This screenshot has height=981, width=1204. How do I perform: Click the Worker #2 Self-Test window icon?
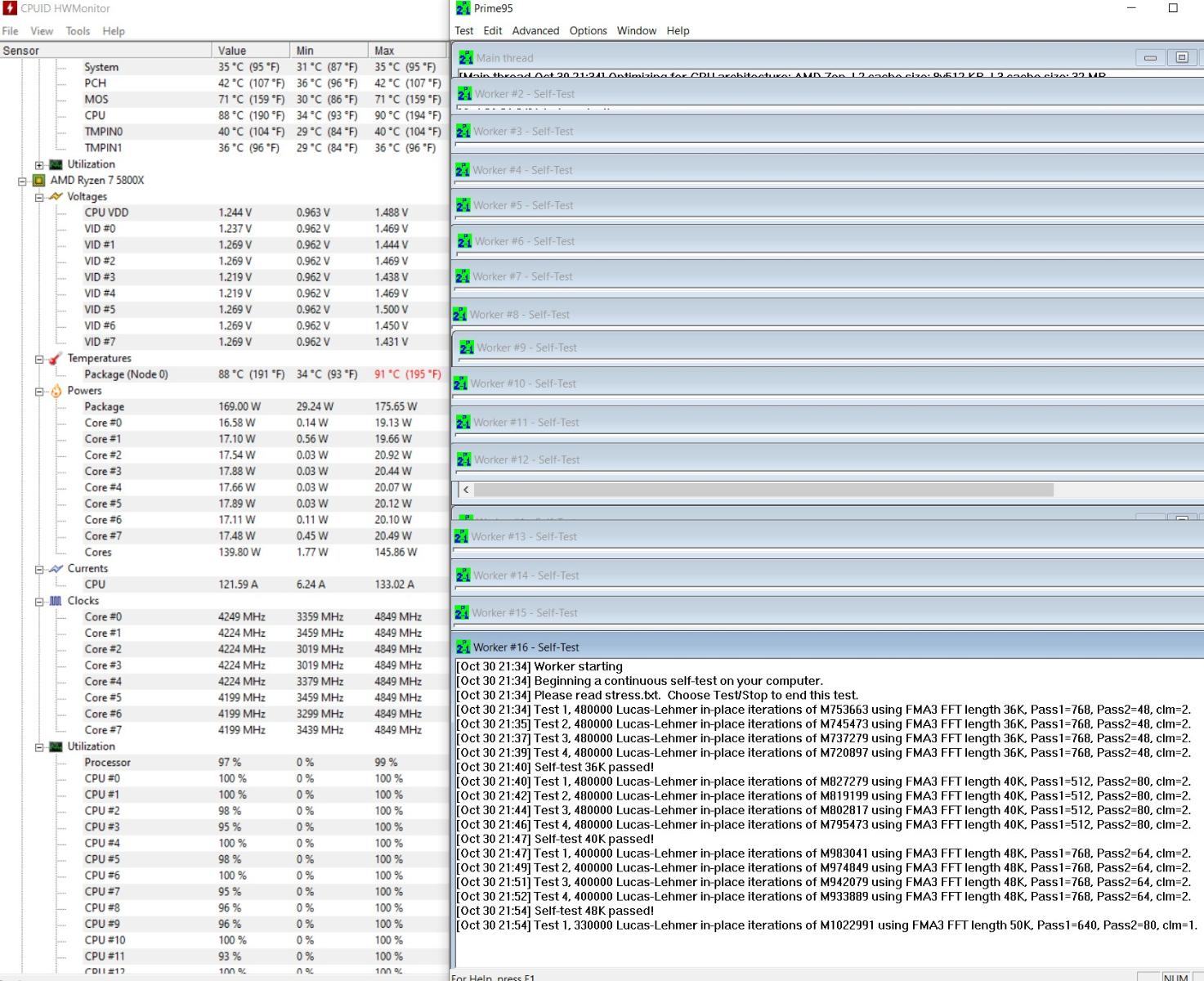tap(464, 94)
